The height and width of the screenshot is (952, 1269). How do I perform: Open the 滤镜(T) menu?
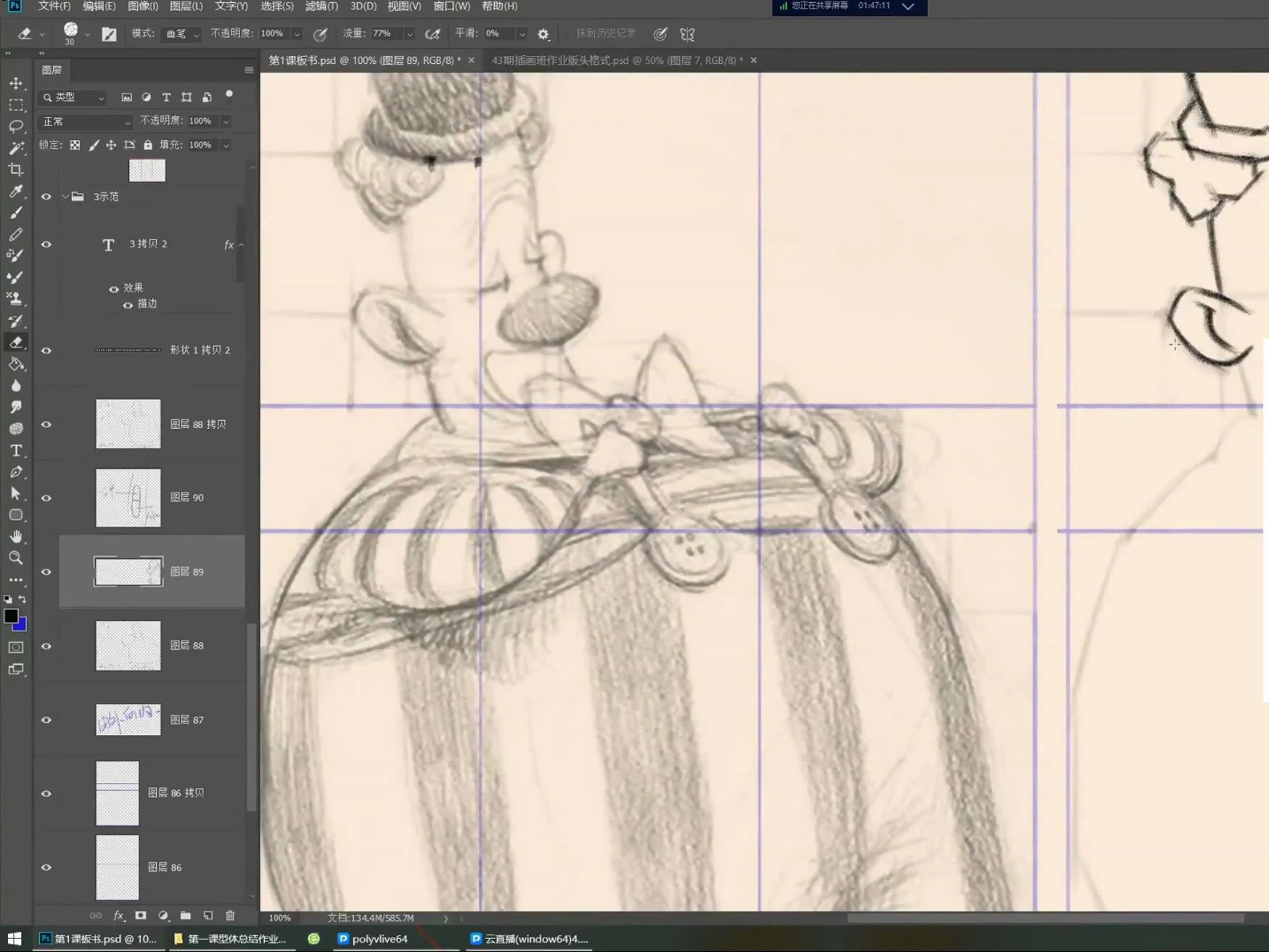[x=321, y=7]
